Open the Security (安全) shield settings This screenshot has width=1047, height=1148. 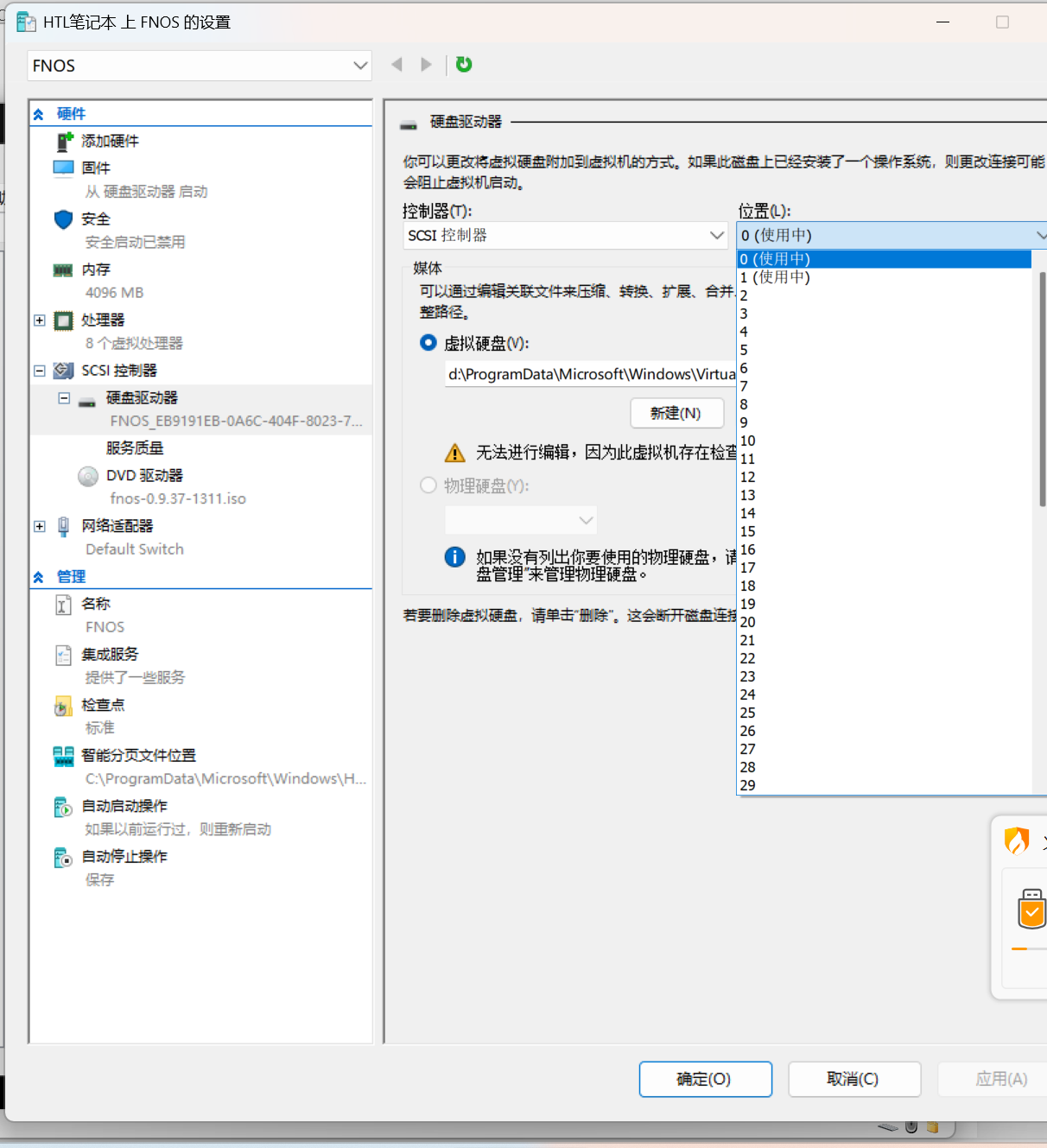tap(95, 219)
